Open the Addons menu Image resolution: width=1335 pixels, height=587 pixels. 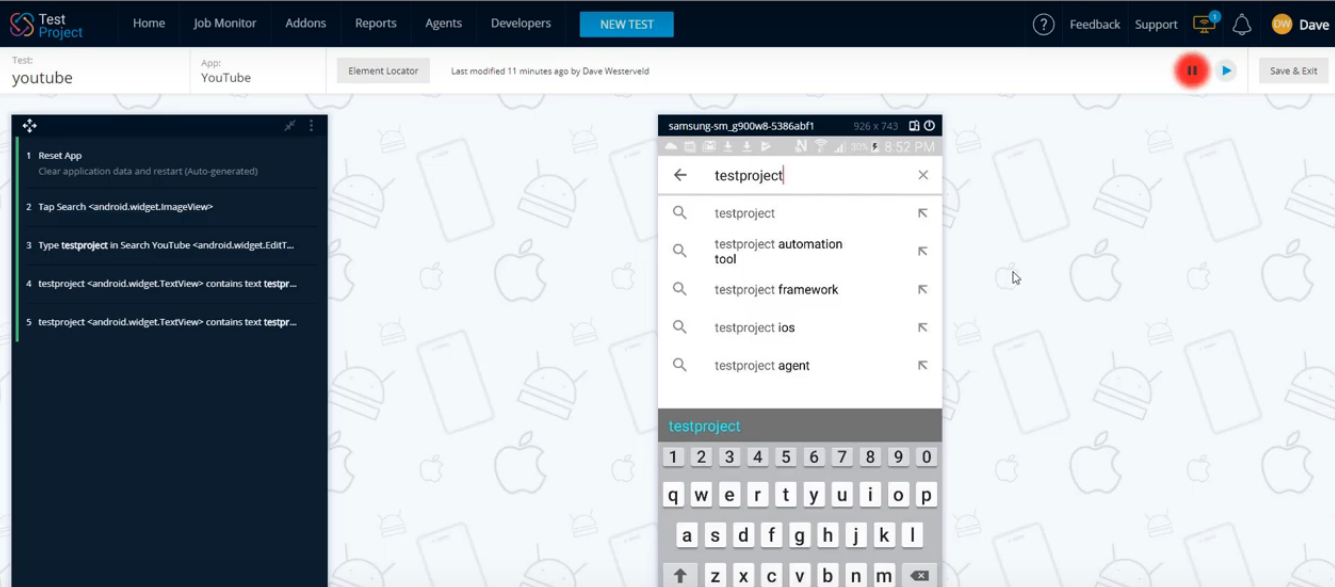tap(305, 23)
